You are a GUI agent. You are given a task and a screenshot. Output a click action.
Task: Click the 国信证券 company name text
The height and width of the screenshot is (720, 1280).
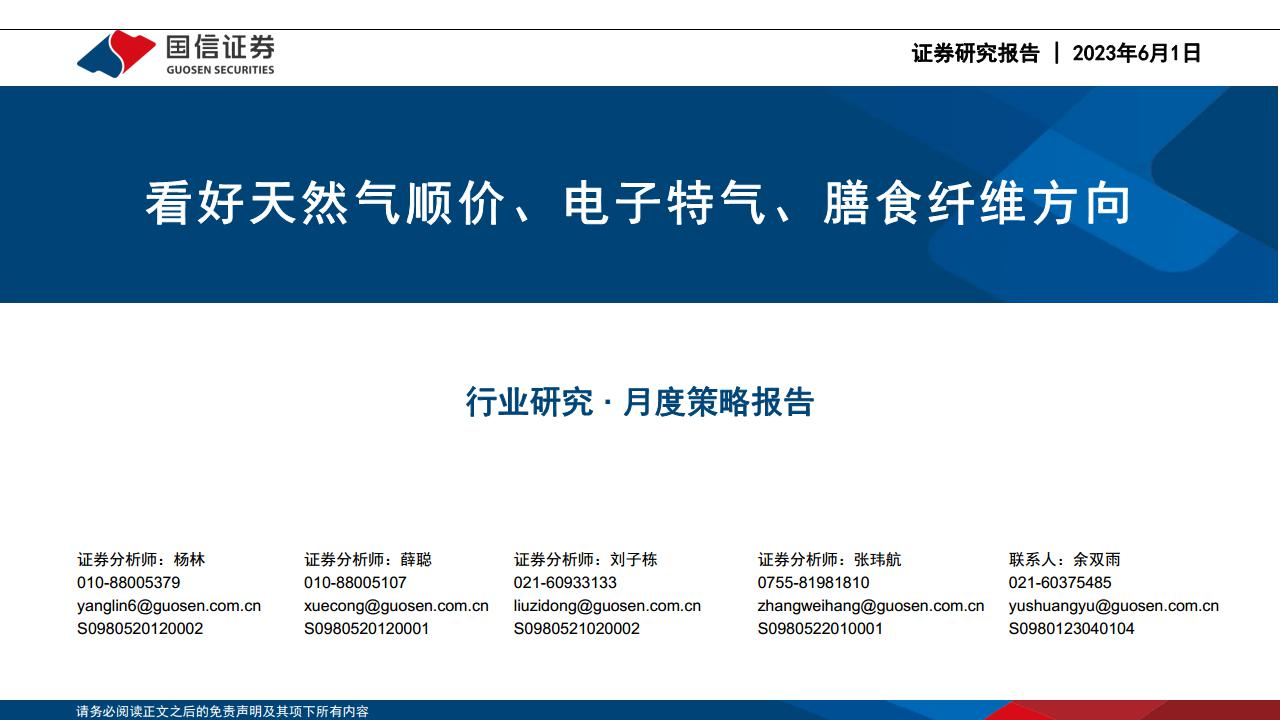(x=220, y=47)
